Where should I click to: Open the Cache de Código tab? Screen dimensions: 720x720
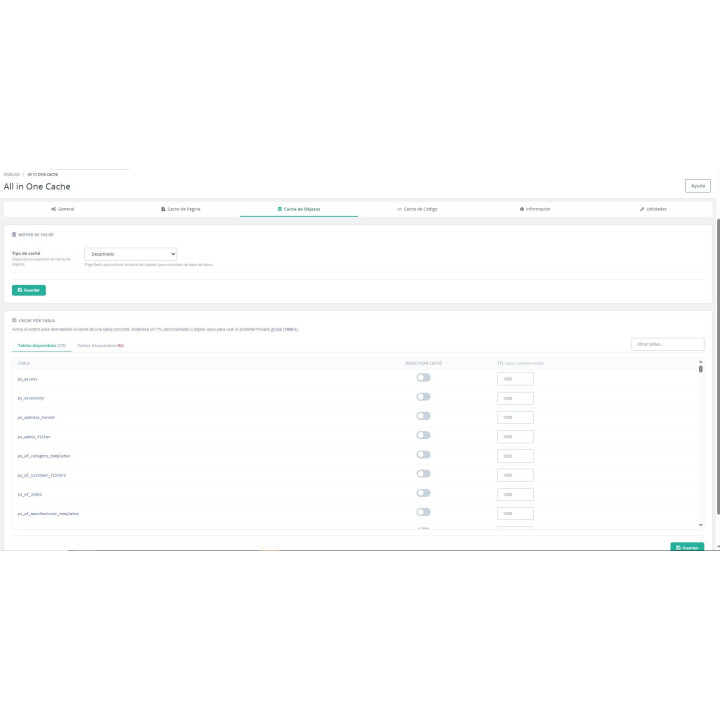point(417,209)
